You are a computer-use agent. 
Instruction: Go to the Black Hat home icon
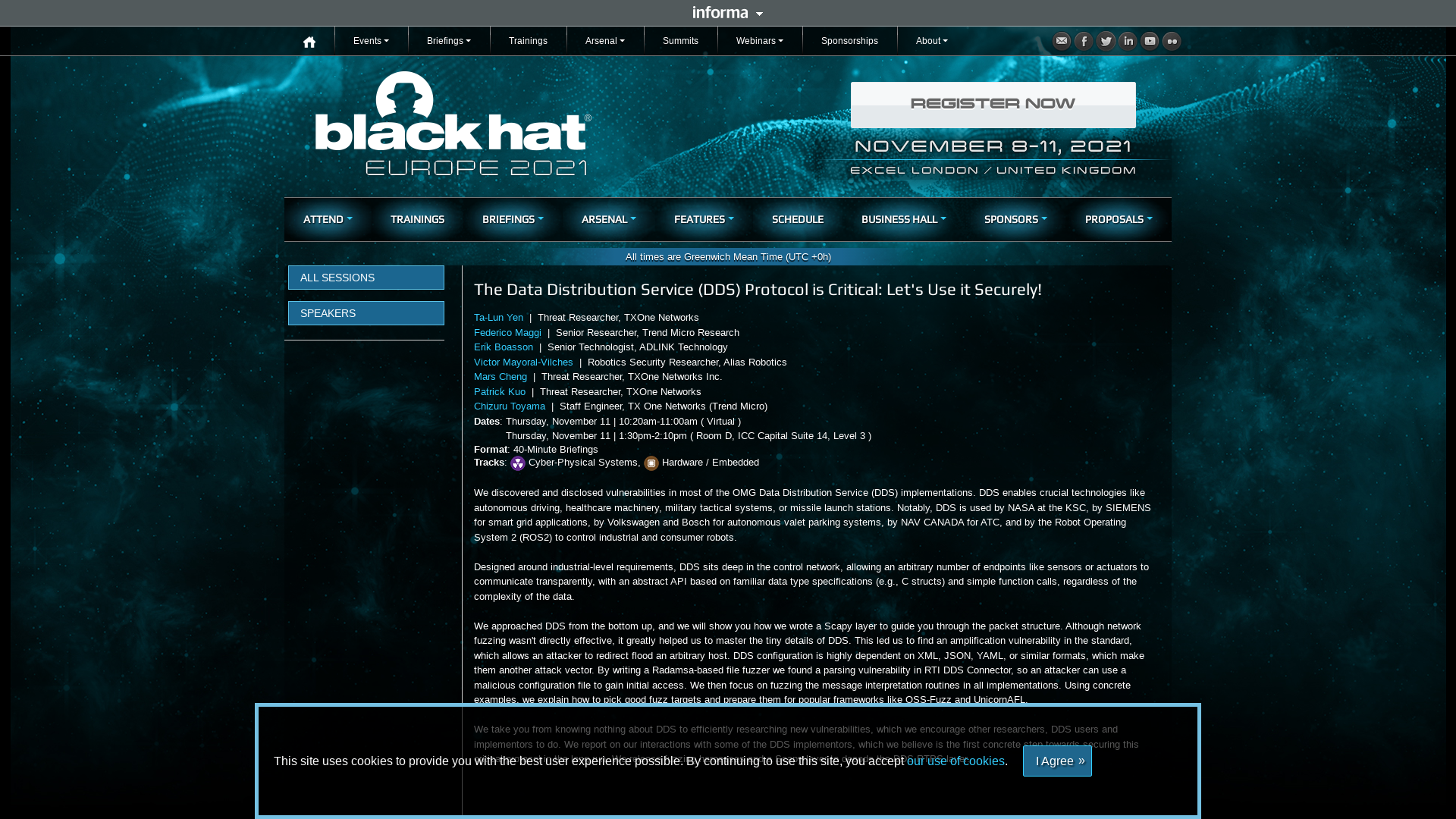coord(309,42)
